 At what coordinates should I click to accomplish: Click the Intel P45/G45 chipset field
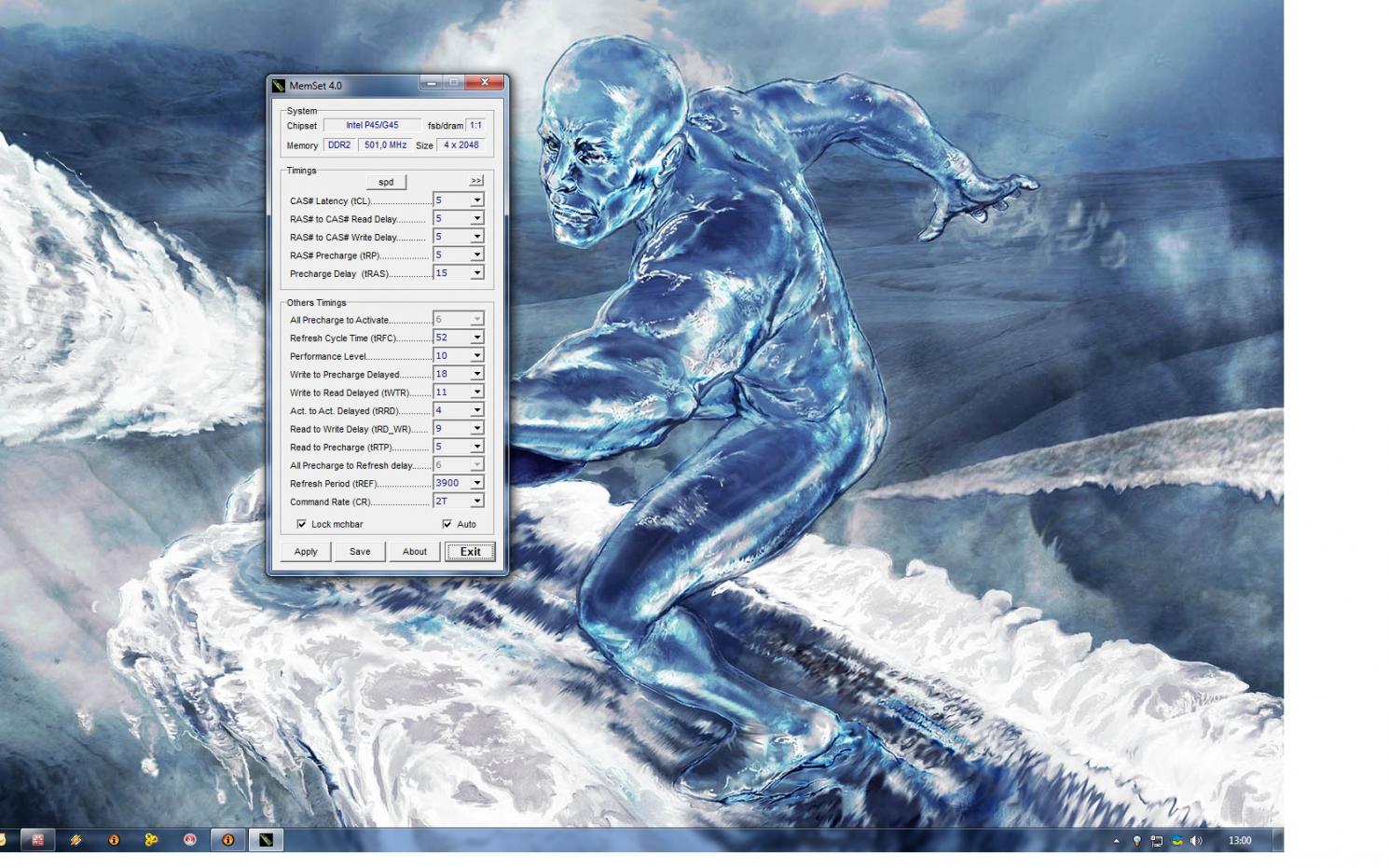[x=372, y=125]
